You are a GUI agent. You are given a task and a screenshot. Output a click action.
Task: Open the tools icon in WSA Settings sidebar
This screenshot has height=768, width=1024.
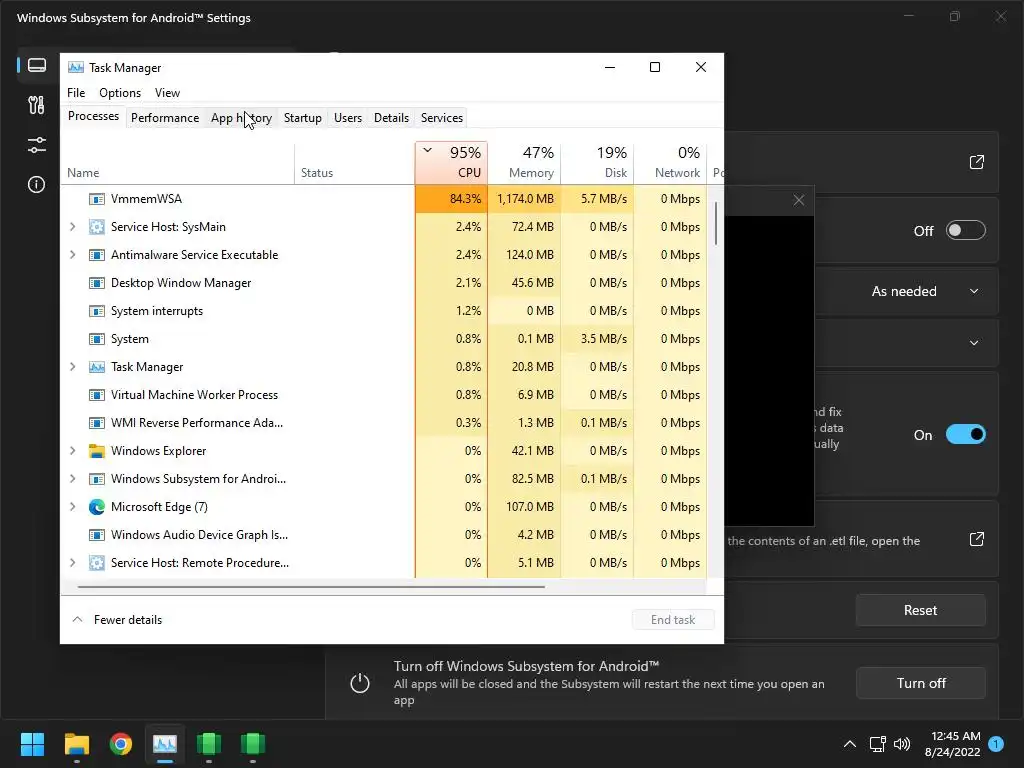coord(37,105)
